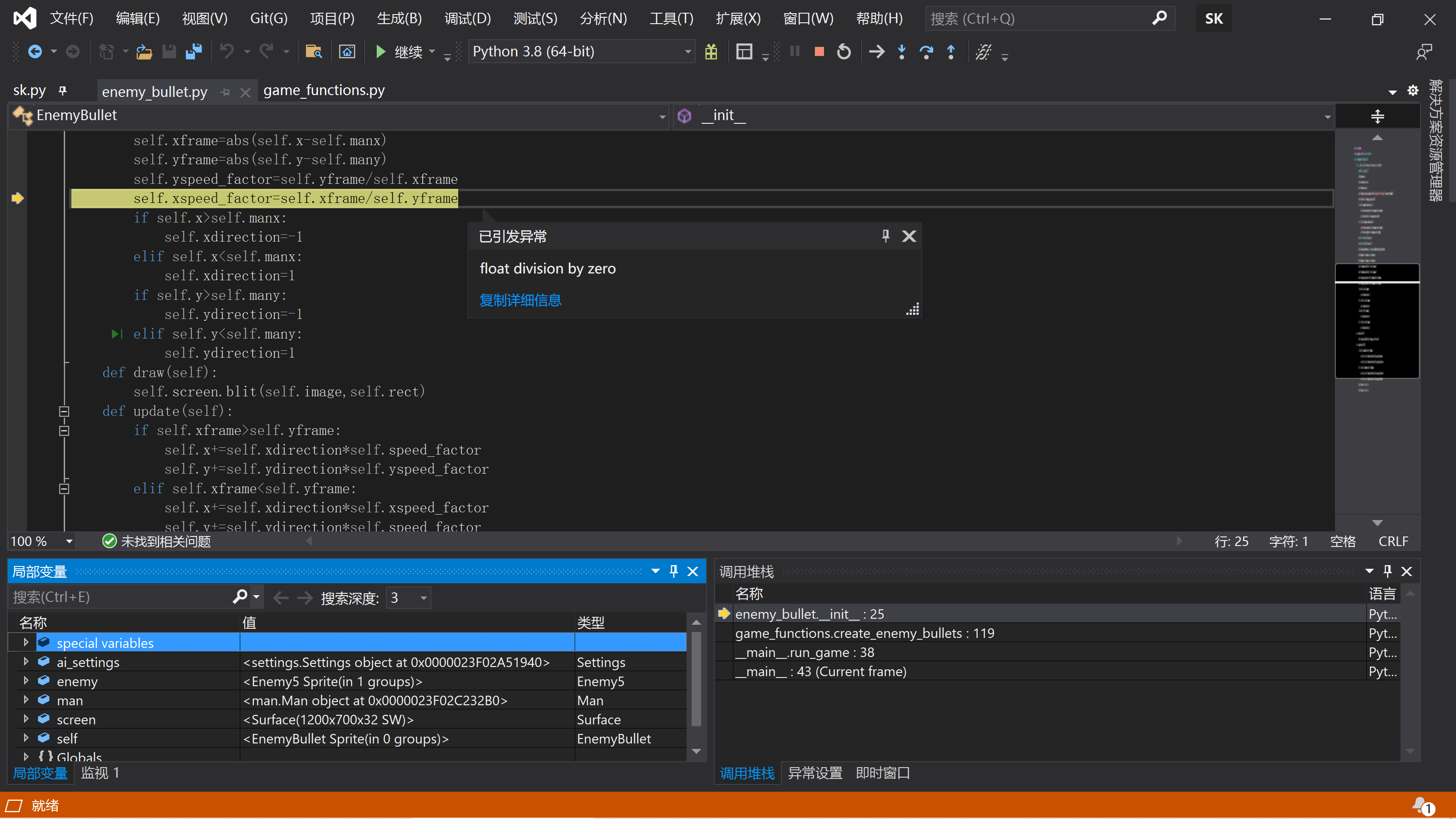The image size is (1456, 819).
Task: Pin the exception popup open
Action: 885,236
